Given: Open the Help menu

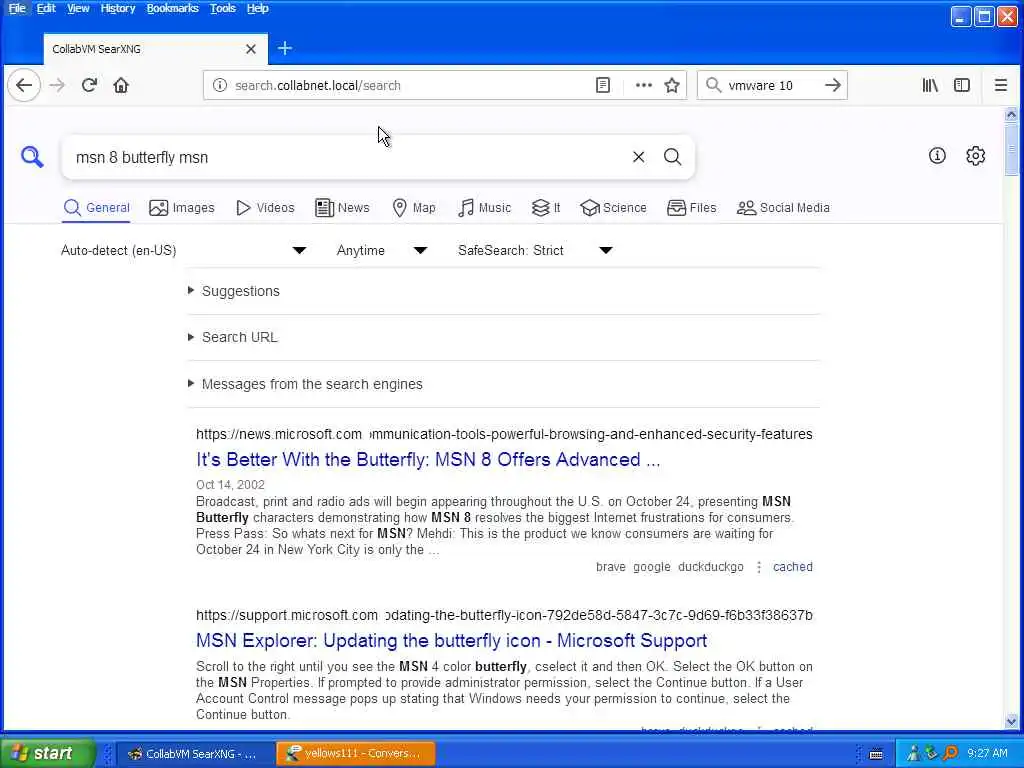Looking at the screenshot, I should (x=257, y=8).
